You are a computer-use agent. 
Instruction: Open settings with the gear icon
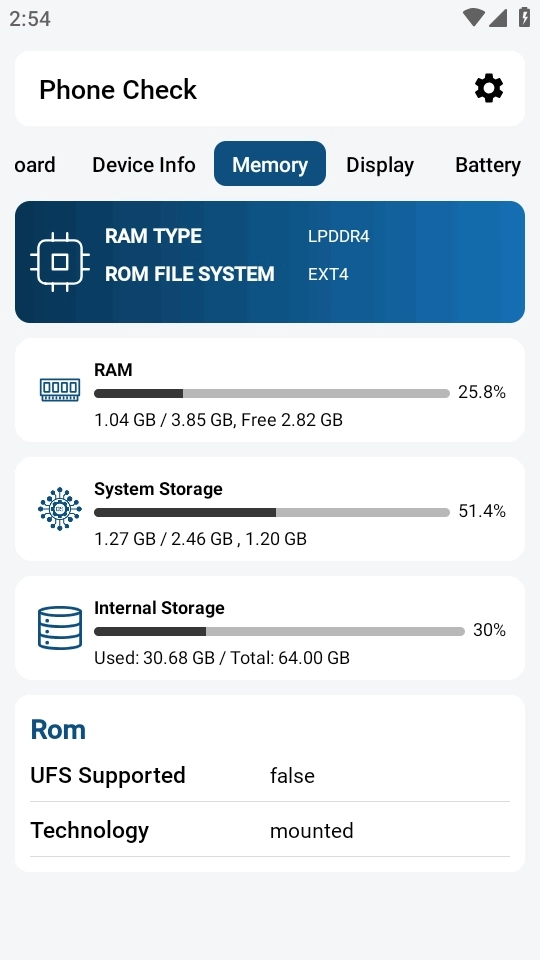489,89
